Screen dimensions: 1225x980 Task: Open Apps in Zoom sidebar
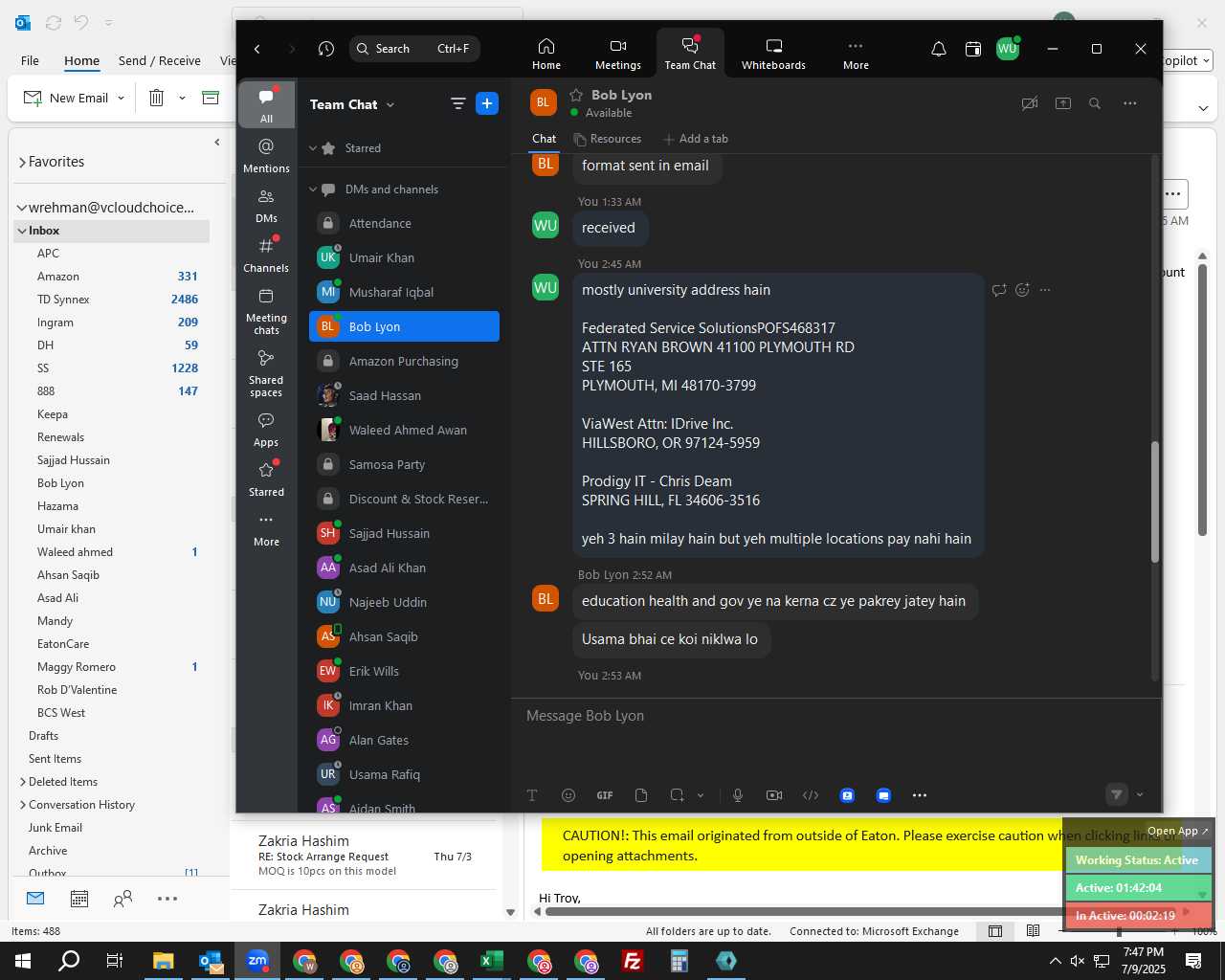266,430
